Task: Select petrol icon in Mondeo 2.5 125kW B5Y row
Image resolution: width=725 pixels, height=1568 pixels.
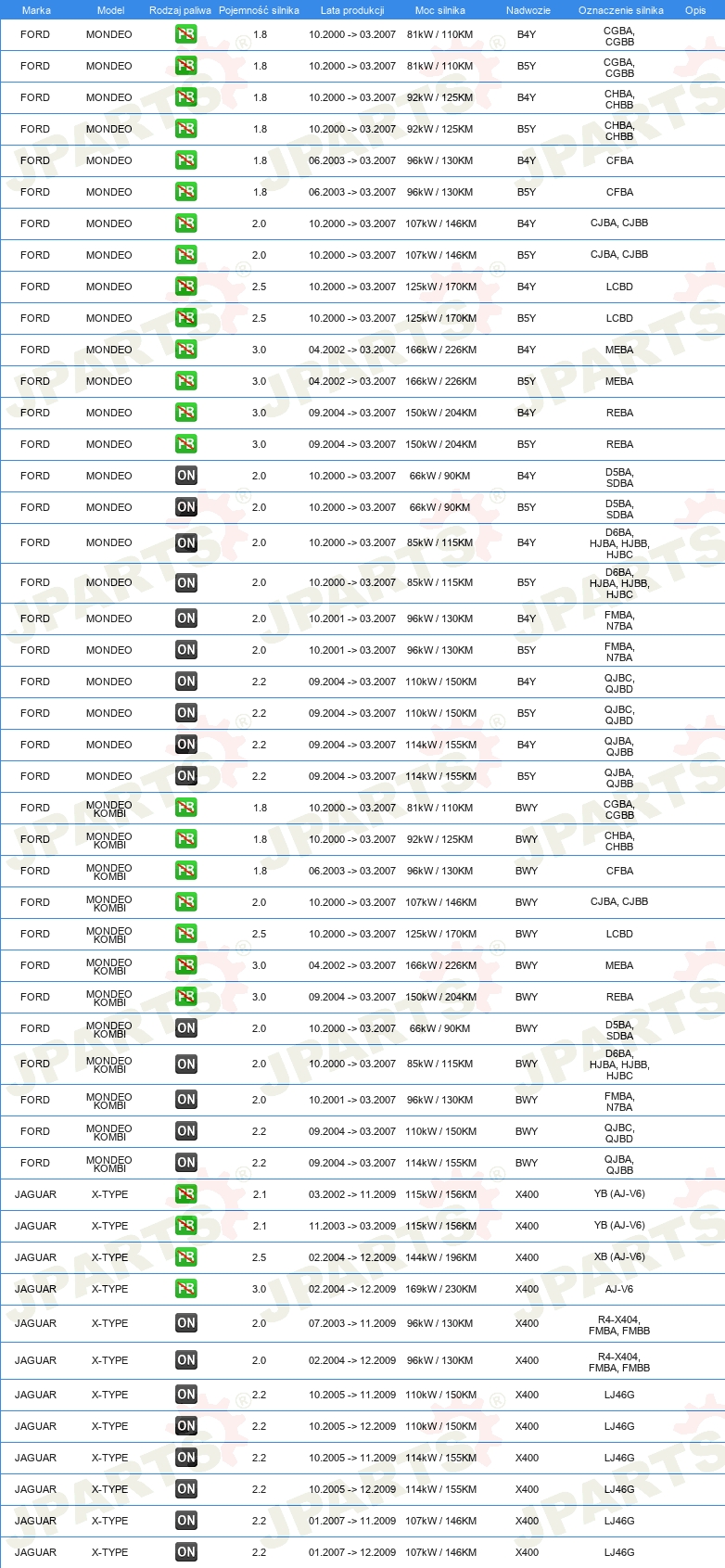Action: [186, 318]
